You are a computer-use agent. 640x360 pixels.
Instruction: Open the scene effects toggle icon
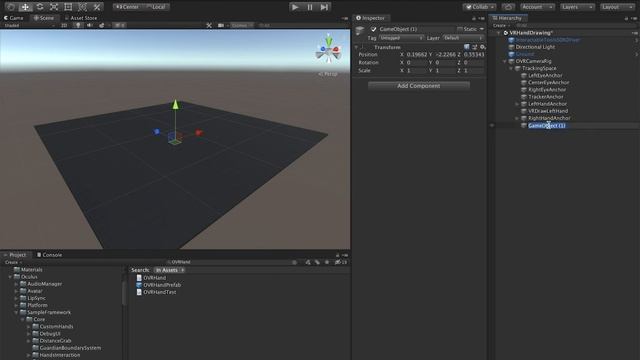pyautogui.click(x=102, y=25)
